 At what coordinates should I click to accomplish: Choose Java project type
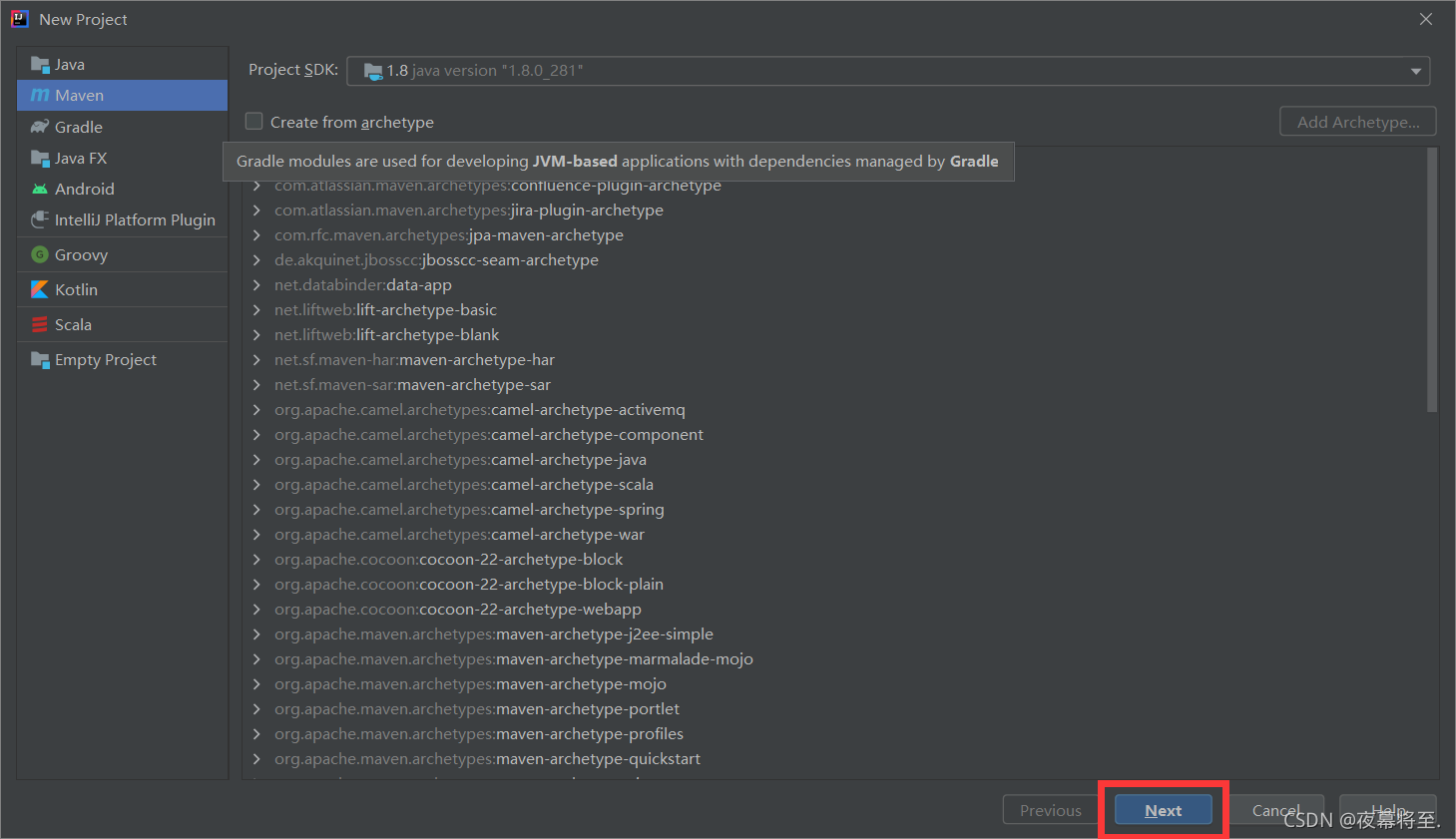122,65
